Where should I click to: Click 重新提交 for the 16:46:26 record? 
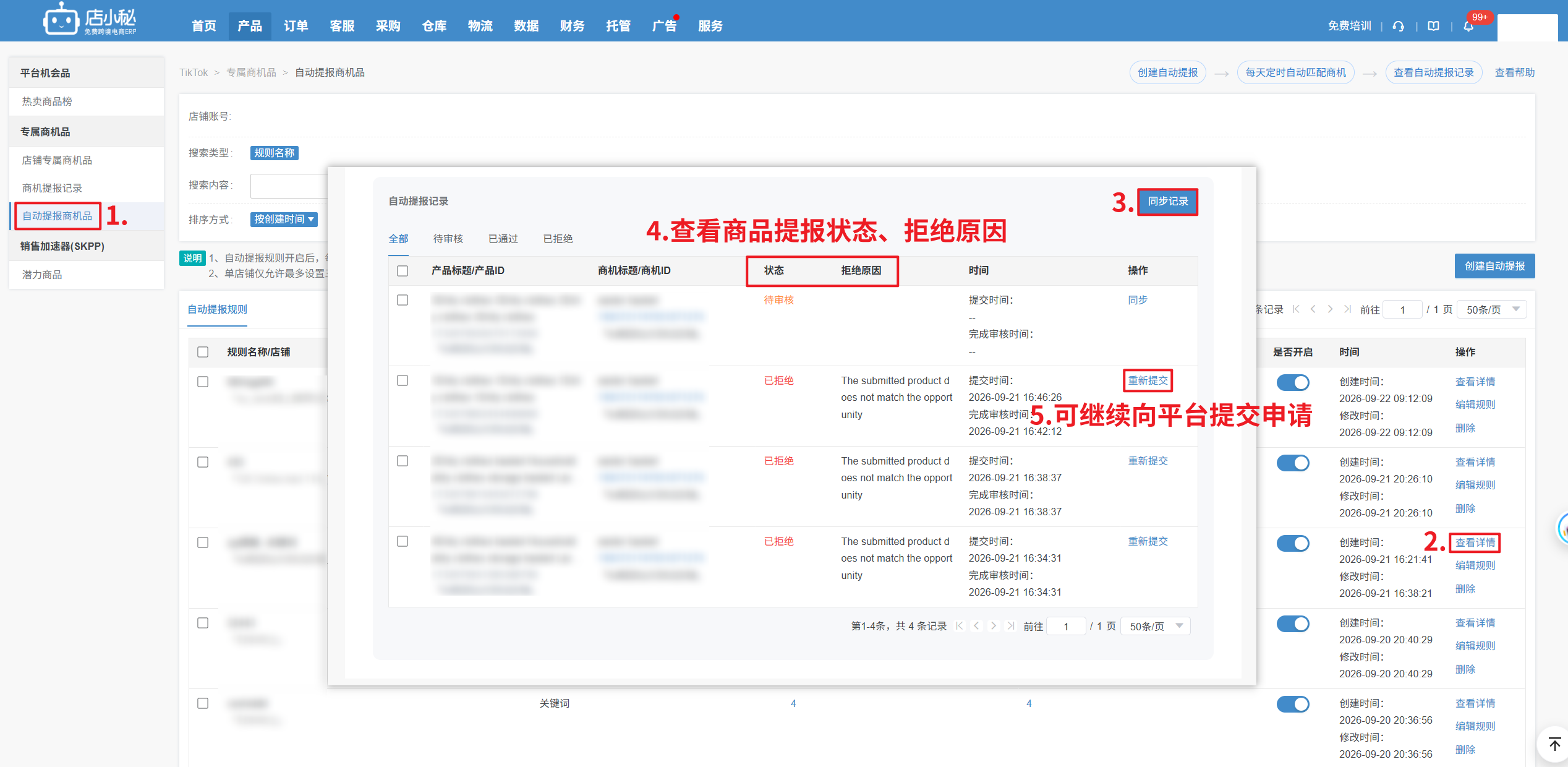pos(1148,380)
